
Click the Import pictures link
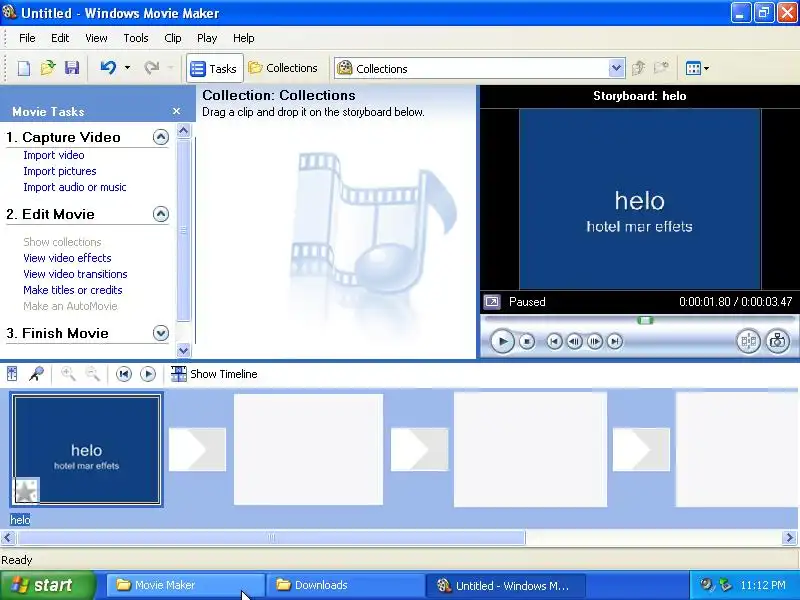click(60, 171)
